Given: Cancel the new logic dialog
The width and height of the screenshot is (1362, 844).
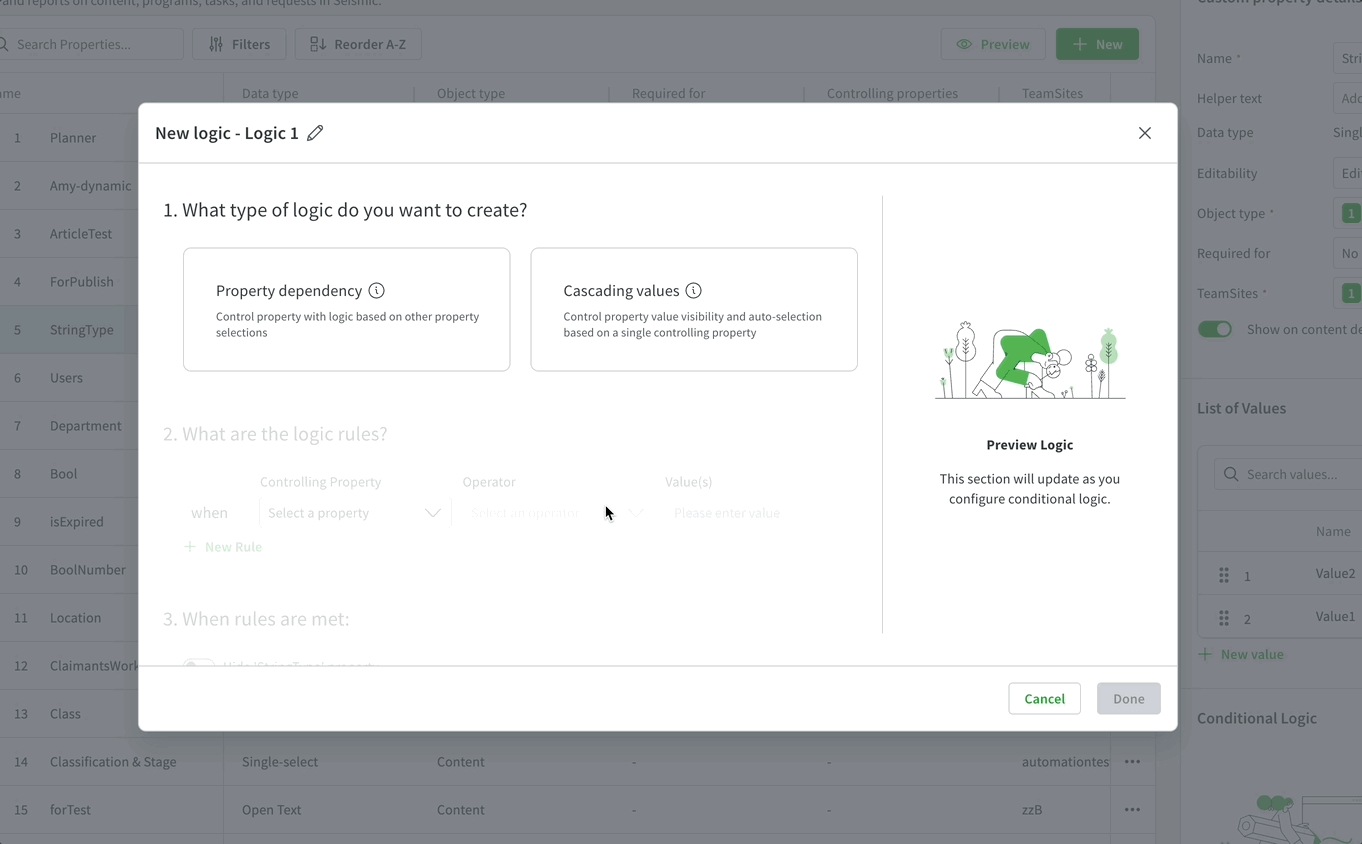Looking at the screenshot, I should click(1044, 699).
